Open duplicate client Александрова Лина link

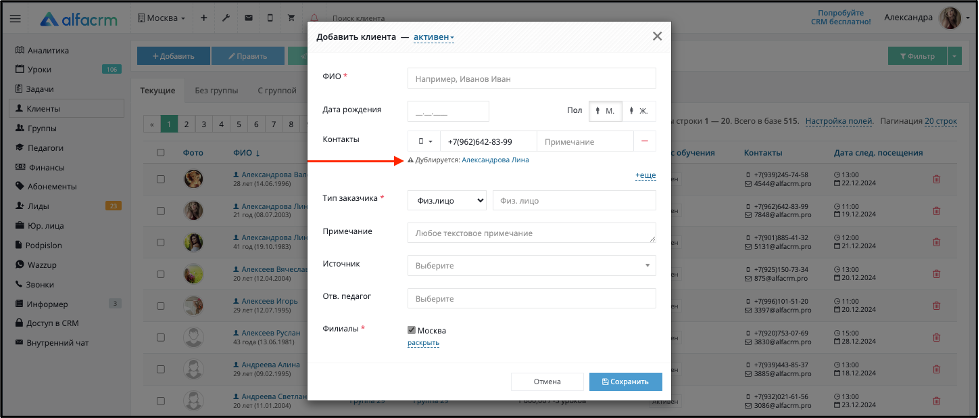(495, 160)
